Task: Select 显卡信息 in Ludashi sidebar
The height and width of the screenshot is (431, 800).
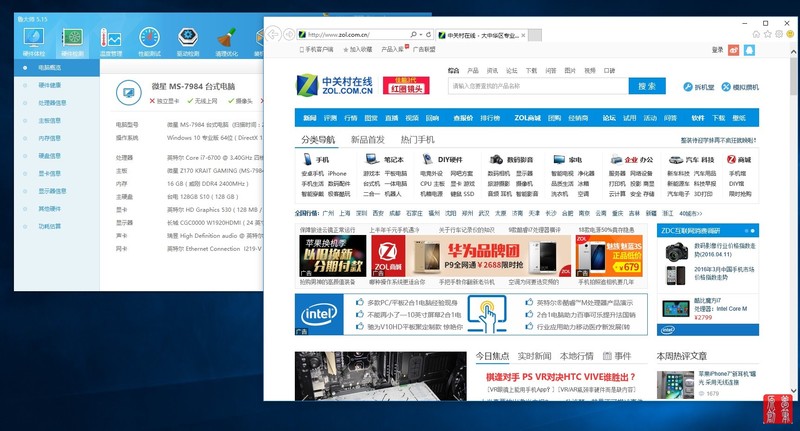Action: (49, 173)
